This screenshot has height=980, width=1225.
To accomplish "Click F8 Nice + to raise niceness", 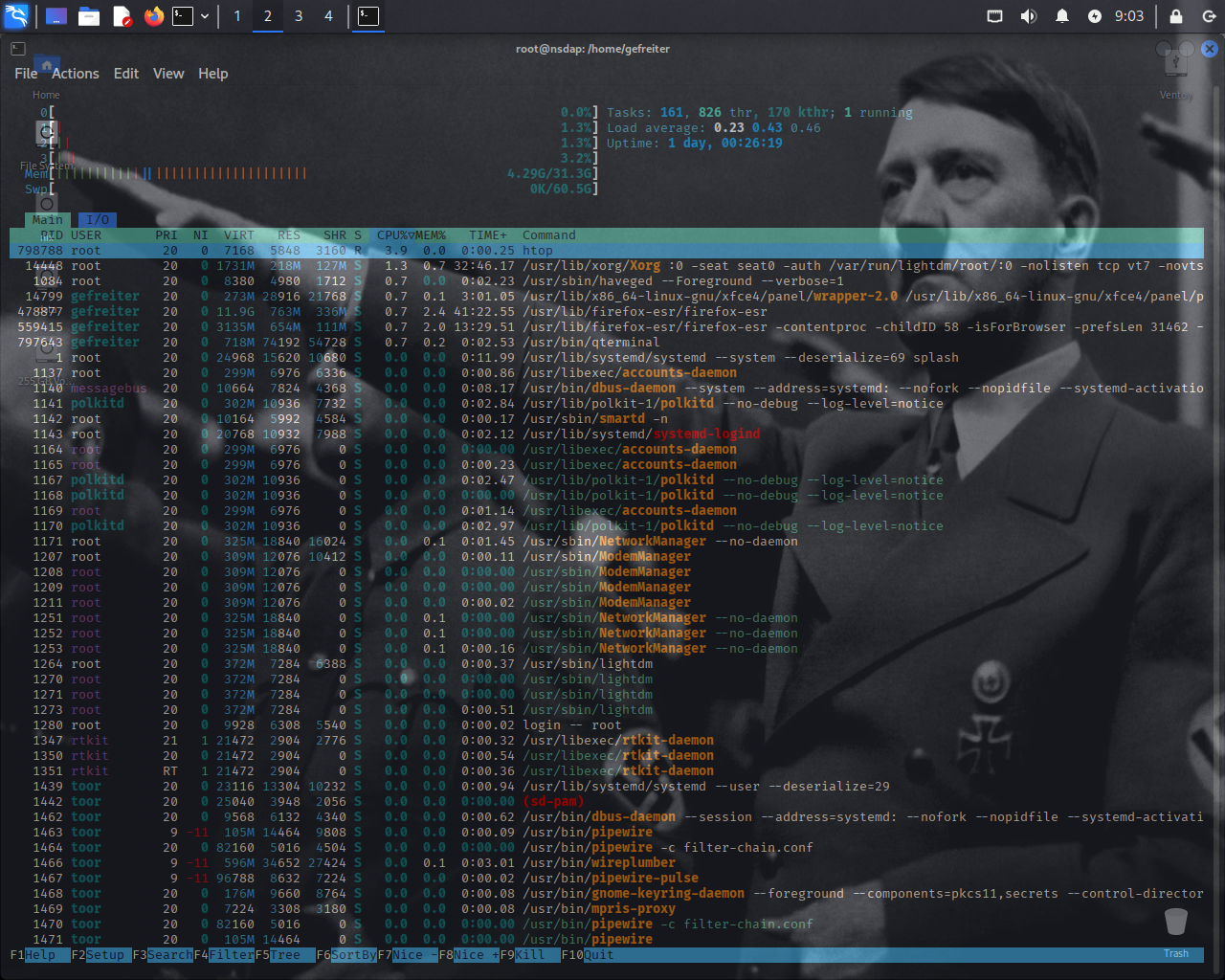I will tap(469, 955).
